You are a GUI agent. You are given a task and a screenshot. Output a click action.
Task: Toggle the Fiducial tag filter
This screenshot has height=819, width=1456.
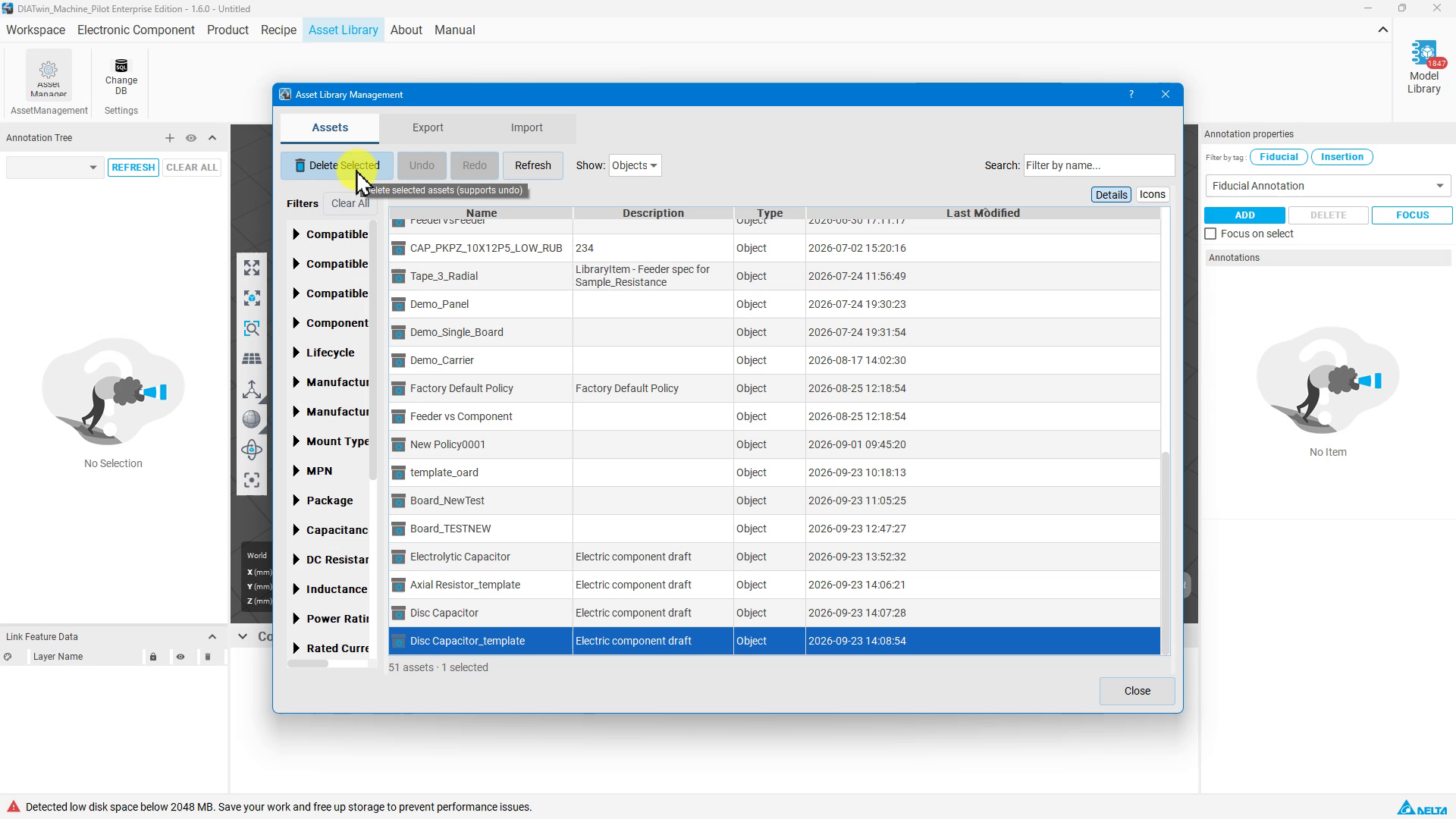point(1279,157)
